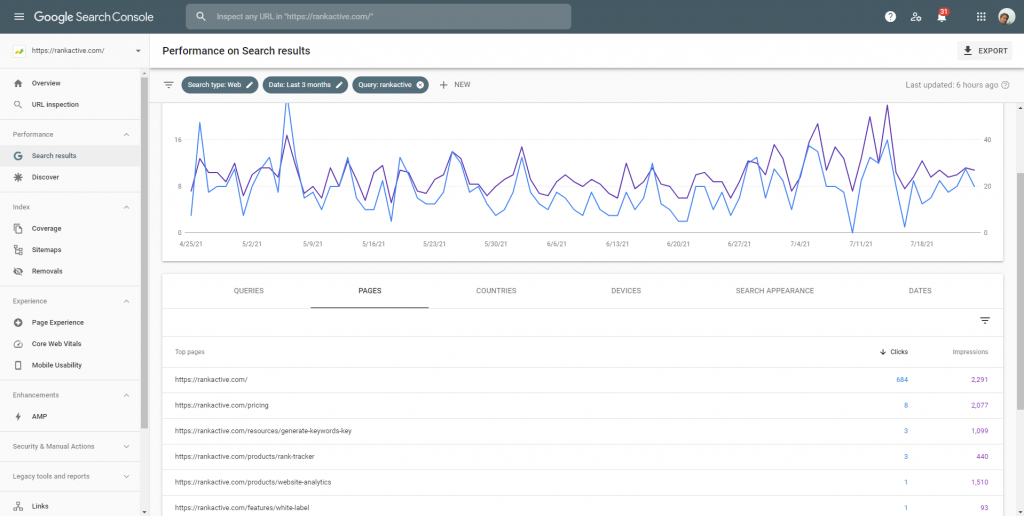Open the account profile avatar
This screenshot has height=516, width=1024.
pyautogui.click(x=1006, y=17)
